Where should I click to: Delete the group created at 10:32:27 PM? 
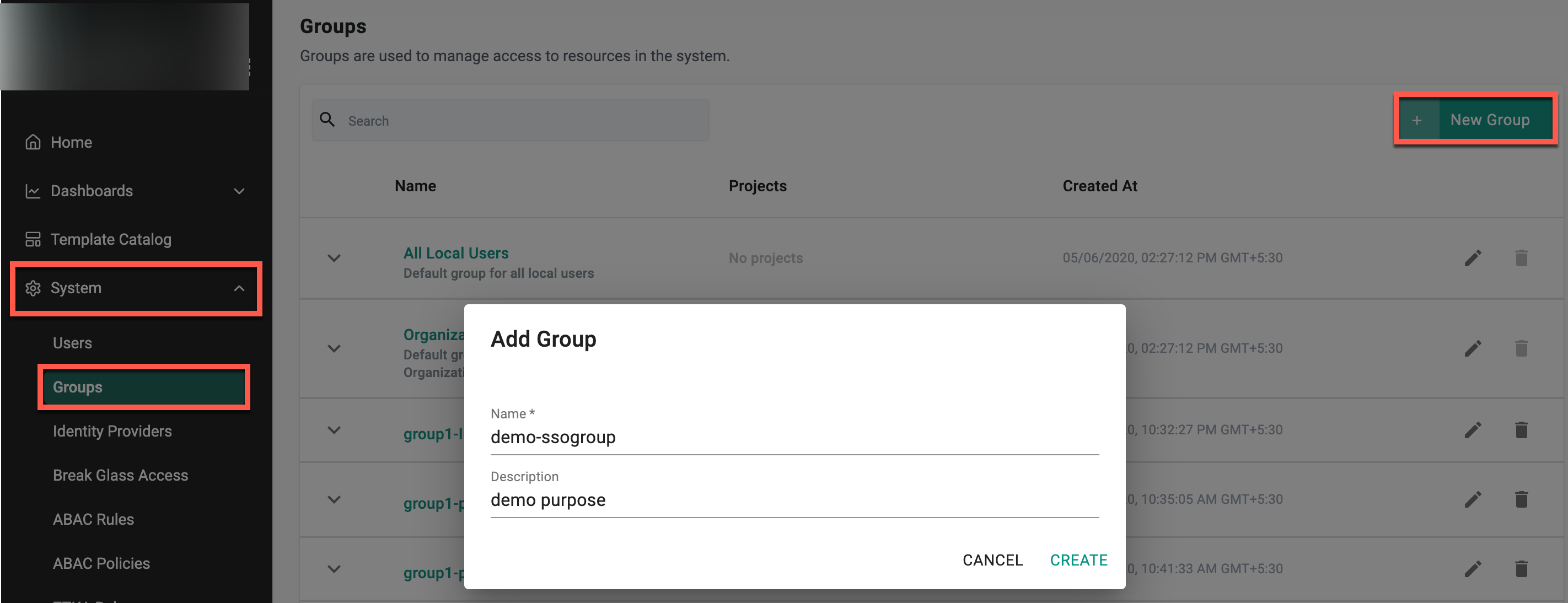(1521, 429)
